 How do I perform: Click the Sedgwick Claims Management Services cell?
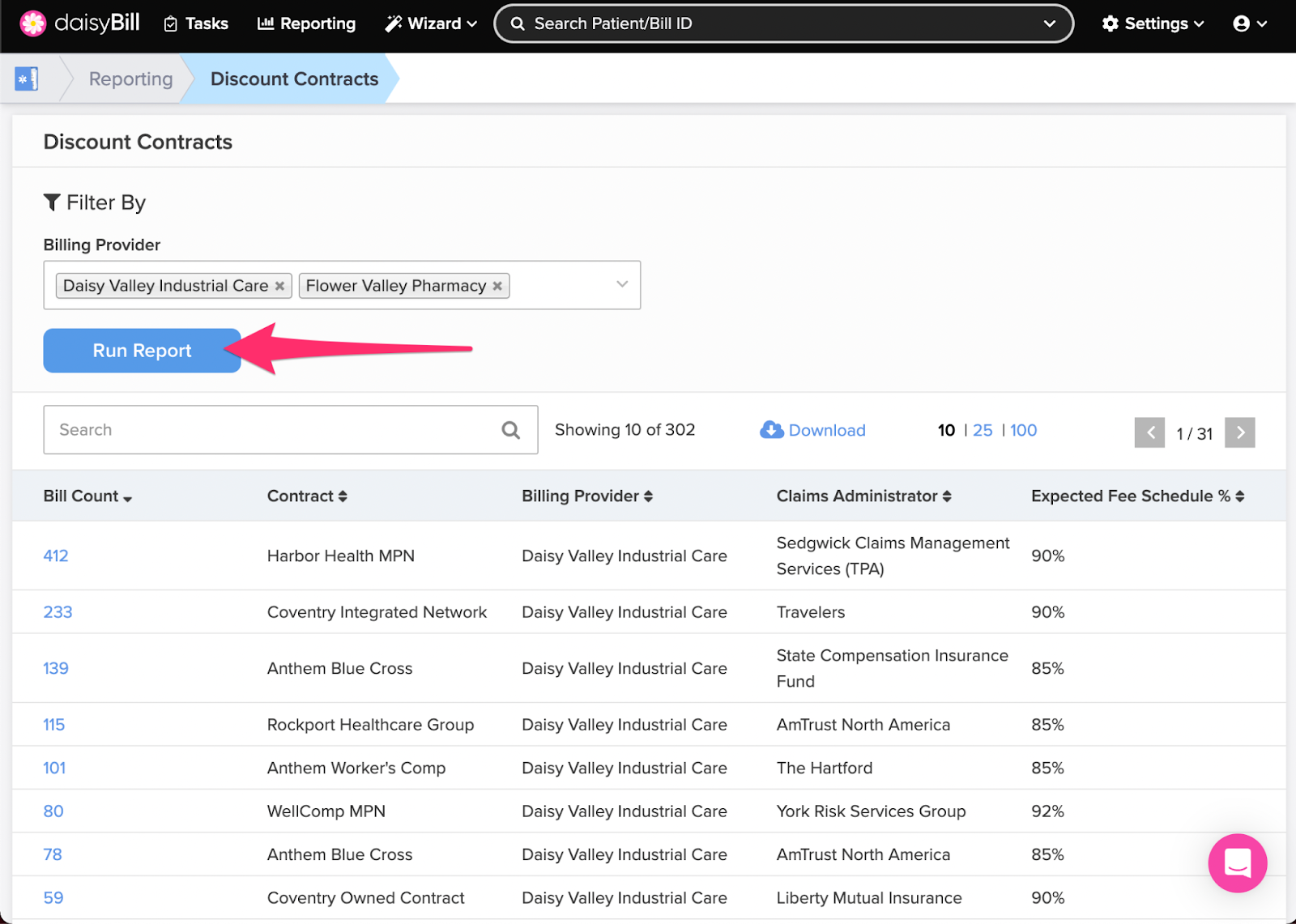[893, 556]
